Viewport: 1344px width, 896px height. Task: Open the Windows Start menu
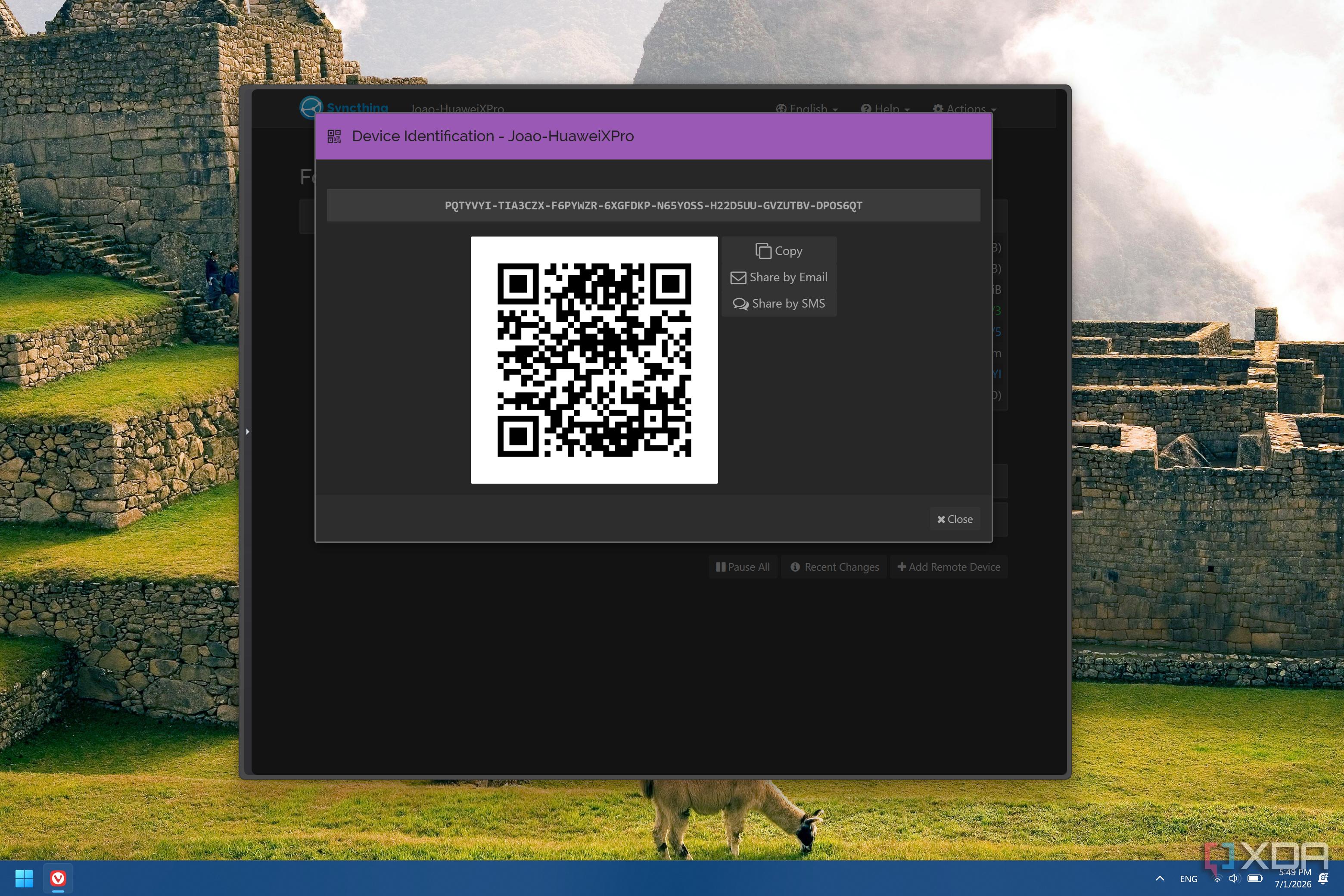(x=24, y=878)
